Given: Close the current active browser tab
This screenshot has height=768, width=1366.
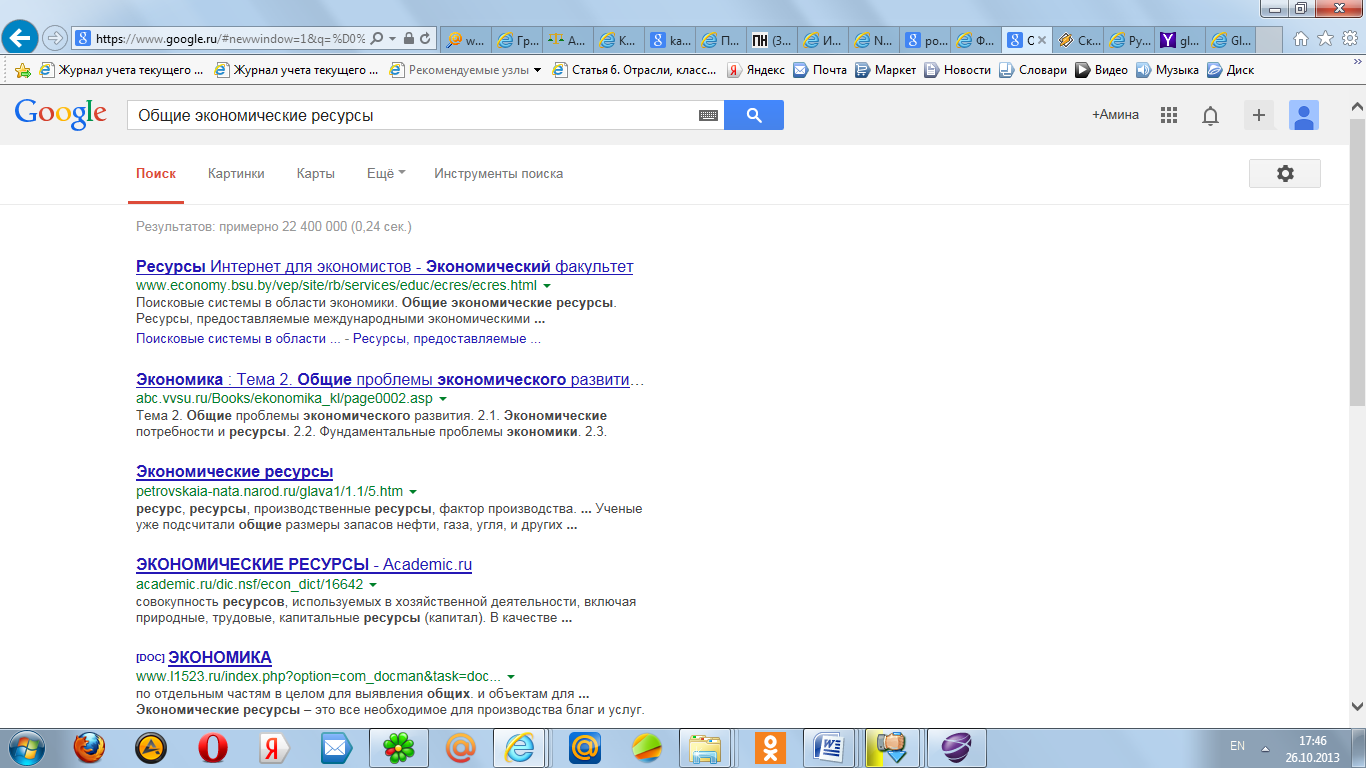Looking at the screenshot, I should 1041,40.
